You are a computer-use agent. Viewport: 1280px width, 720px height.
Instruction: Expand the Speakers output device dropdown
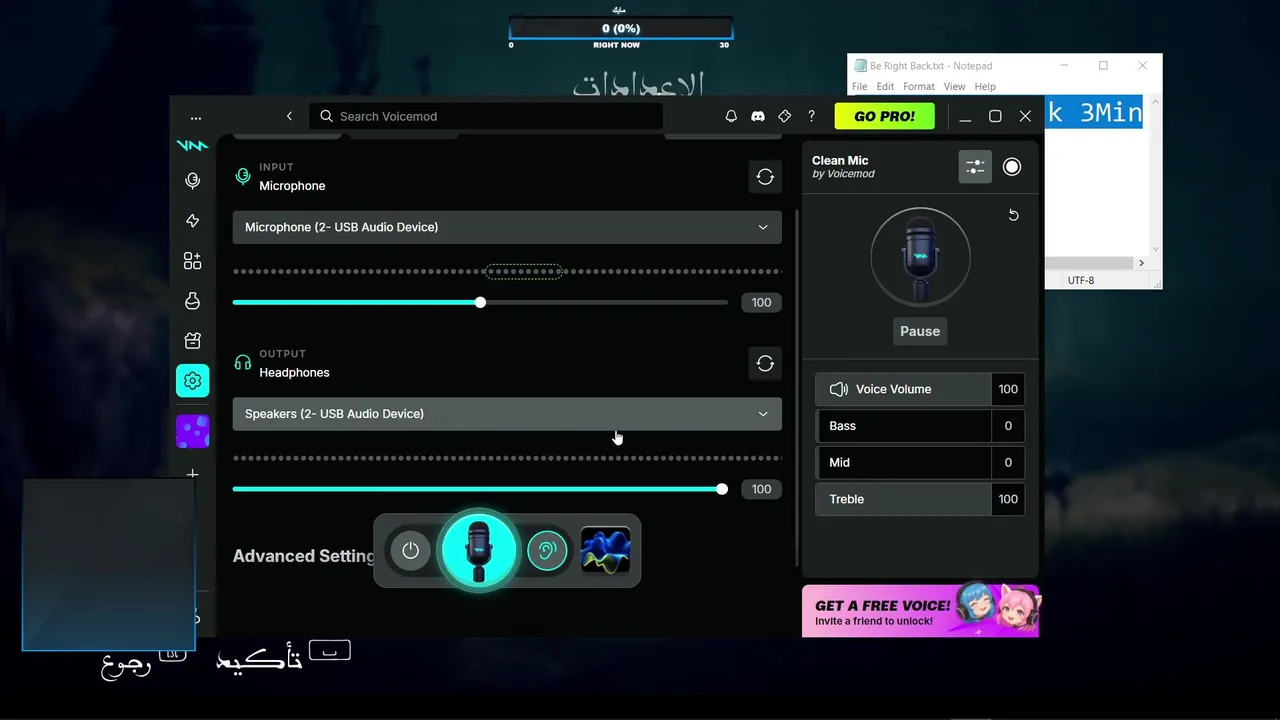[507, 414]
